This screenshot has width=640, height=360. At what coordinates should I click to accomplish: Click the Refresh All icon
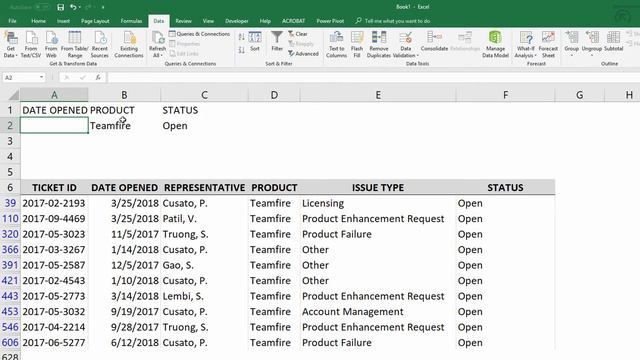(x=157, y=45)
